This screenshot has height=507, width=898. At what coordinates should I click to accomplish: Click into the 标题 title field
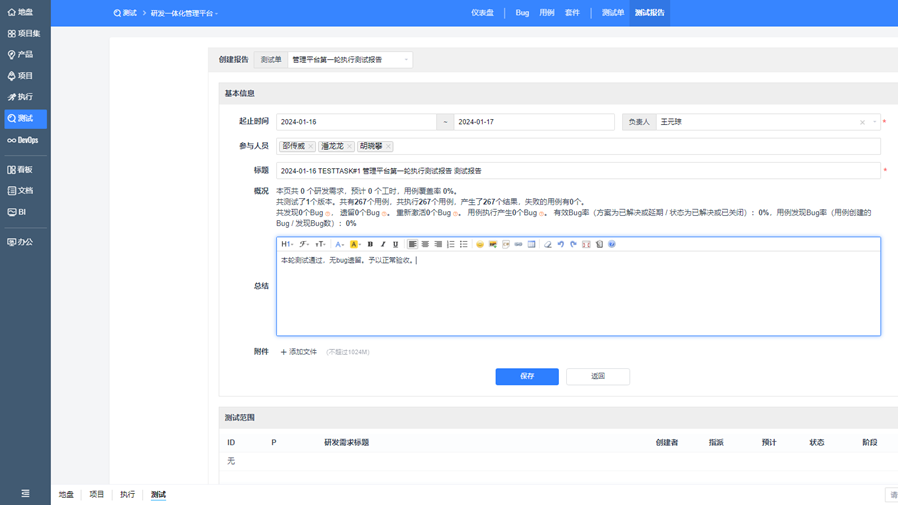click(578, 171)
